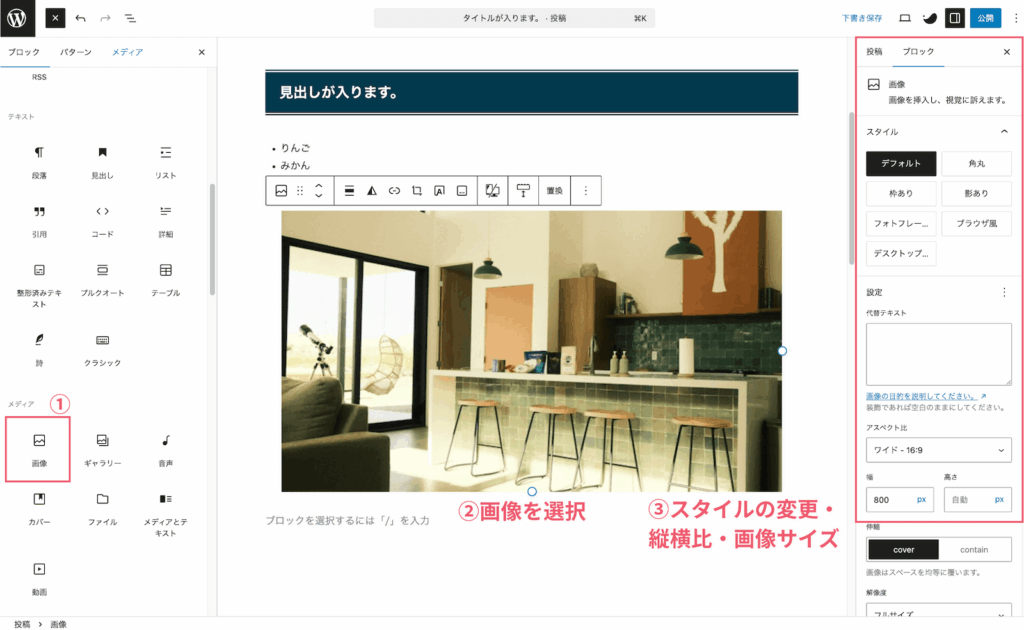Open the 画像の目的を説明してください link

[x=926, y=396]
